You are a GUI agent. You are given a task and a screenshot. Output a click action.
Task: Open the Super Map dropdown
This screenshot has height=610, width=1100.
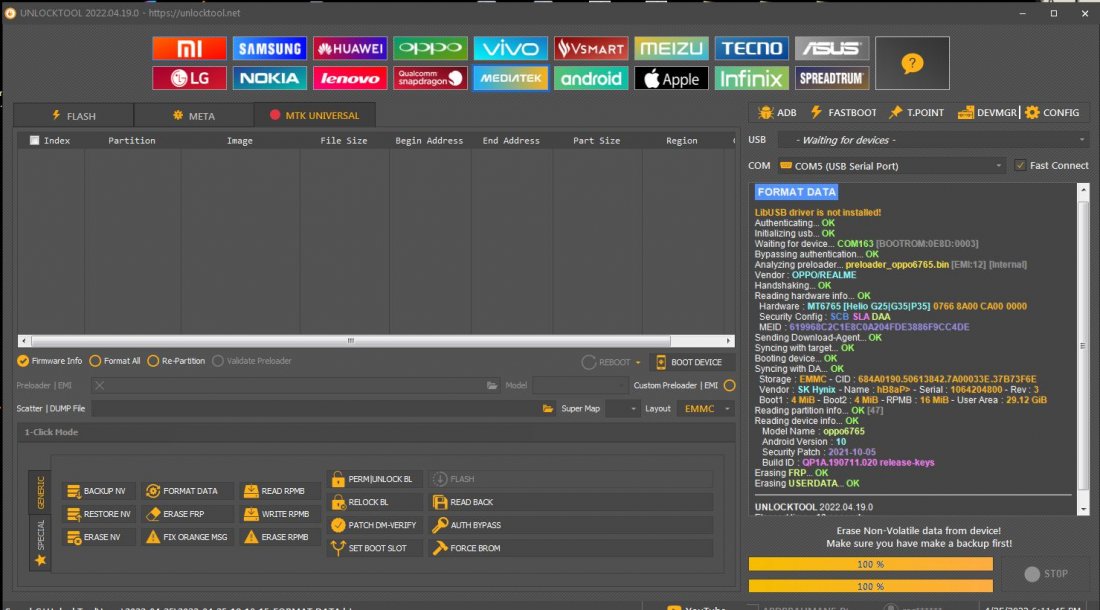[623, 409]
